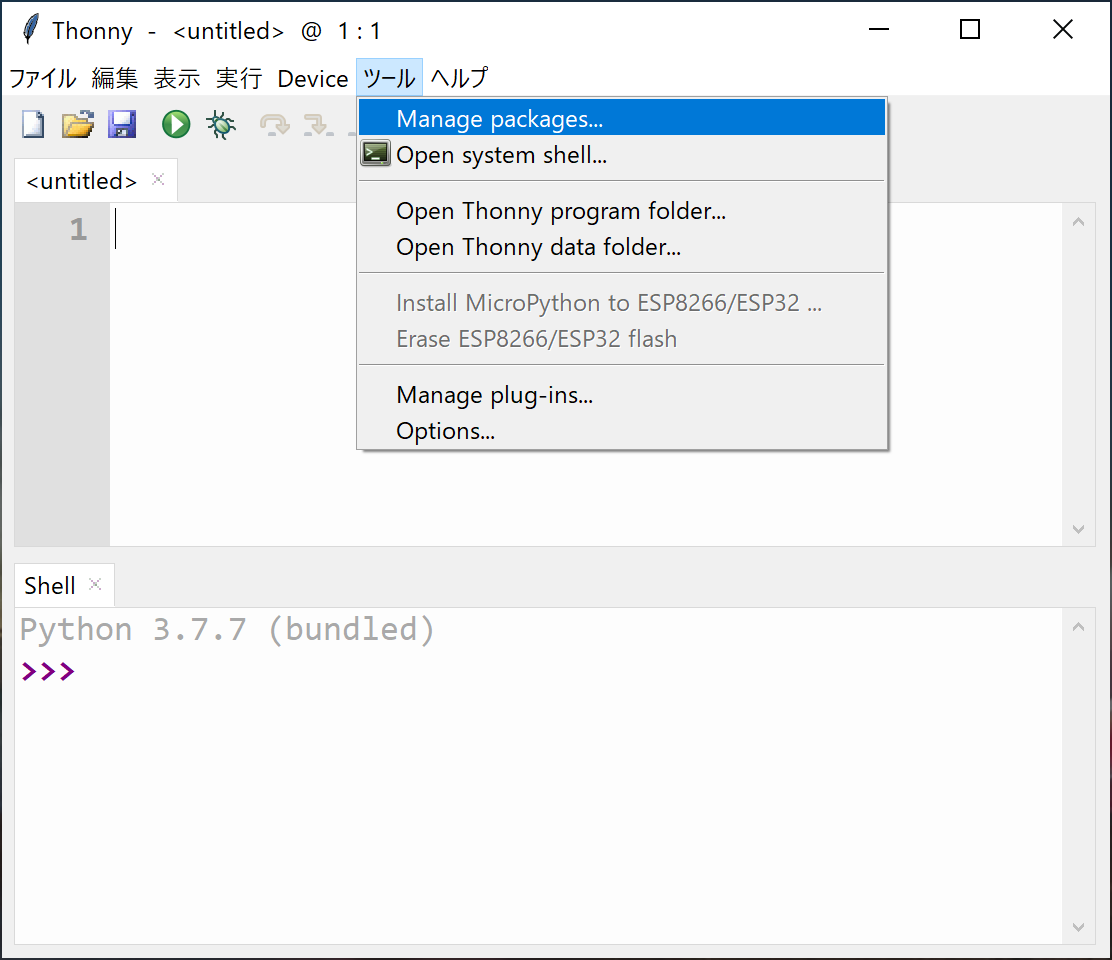Image resolution: width=1112 pixels, height=960 pixels.
Task: Click the editor scrollbar down arrow
Action: coord(1079,529)
